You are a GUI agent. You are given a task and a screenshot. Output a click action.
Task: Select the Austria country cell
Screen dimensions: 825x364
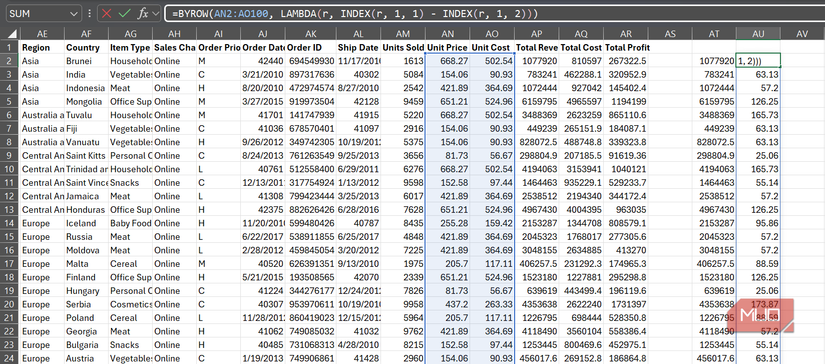86,358
